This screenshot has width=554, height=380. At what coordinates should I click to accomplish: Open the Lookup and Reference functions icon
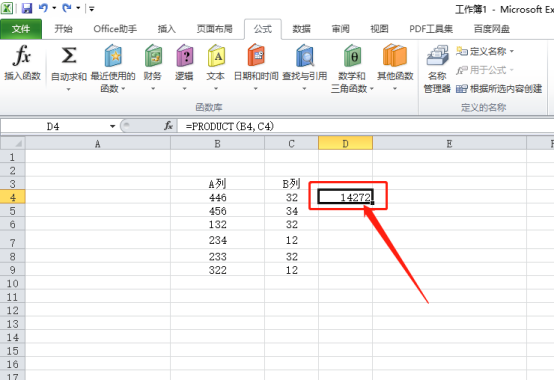coord(305,55)
